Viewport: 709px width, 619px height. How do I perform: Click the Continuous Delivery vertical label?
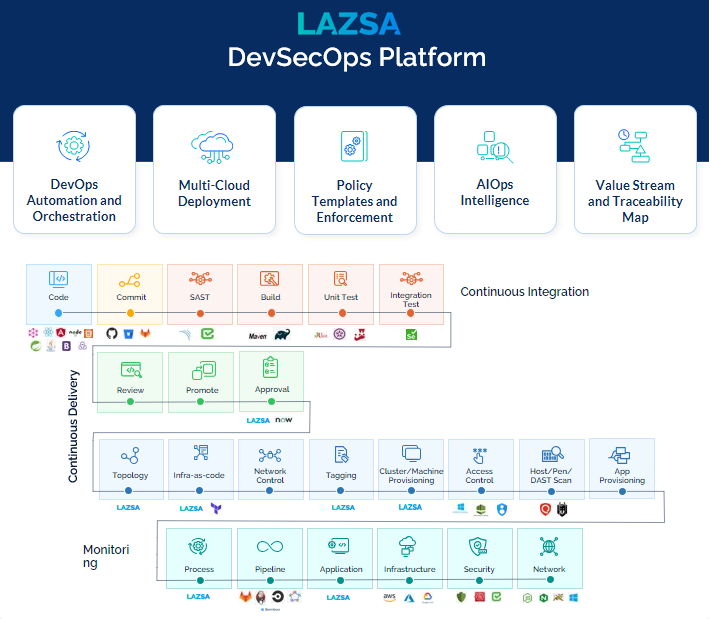73,426
